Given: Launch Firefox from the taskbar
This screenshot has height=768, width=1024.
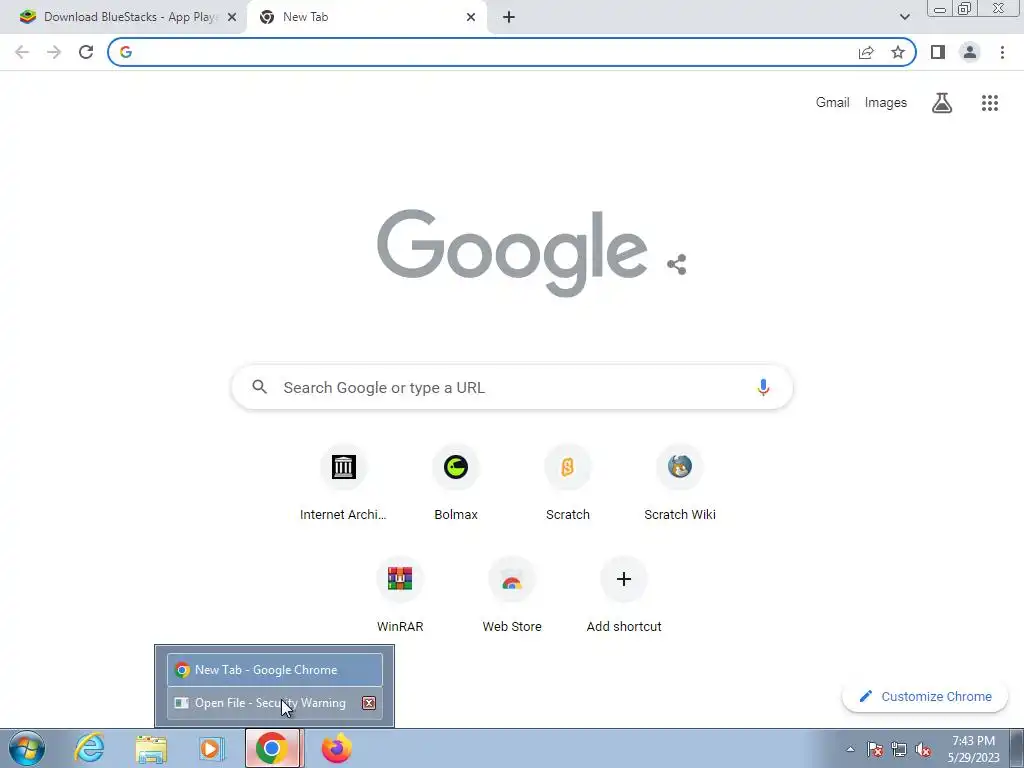Looking at the screenshot, I should pyautogui.click(x=336, y=748).
